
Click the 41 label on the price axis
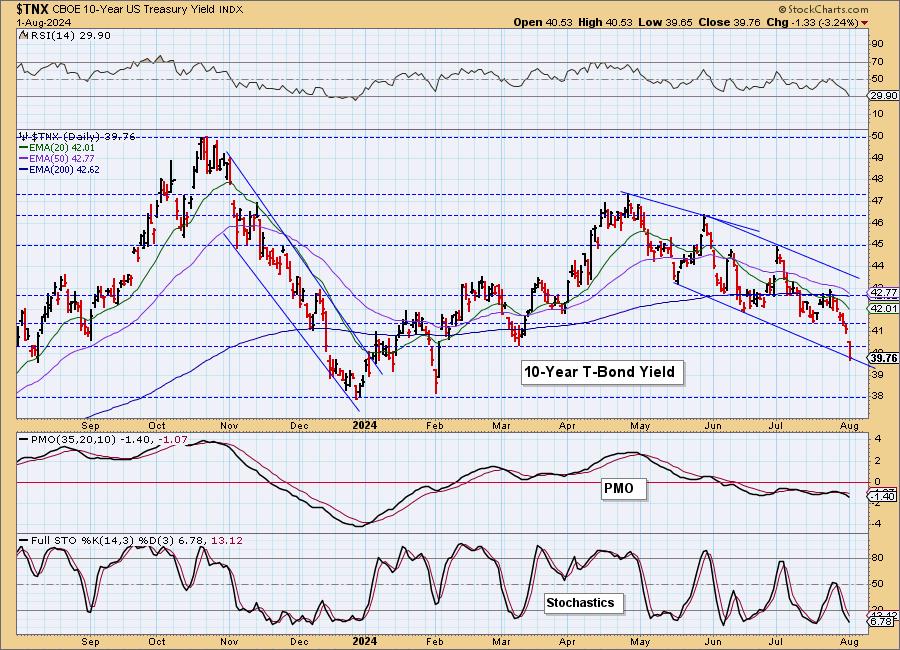878,331
